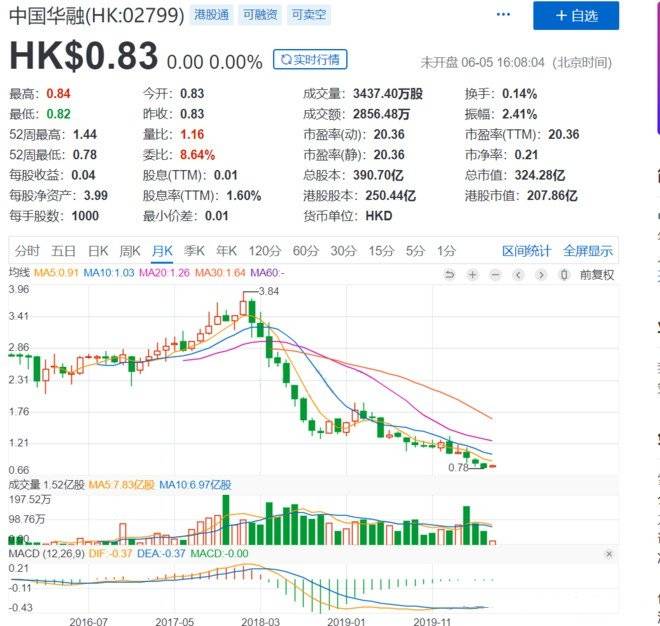The height and width of the screenshot is (626, 660).
Task: Click the 港股通 tag
Action: pyautogui.click(x=211, y=15)
